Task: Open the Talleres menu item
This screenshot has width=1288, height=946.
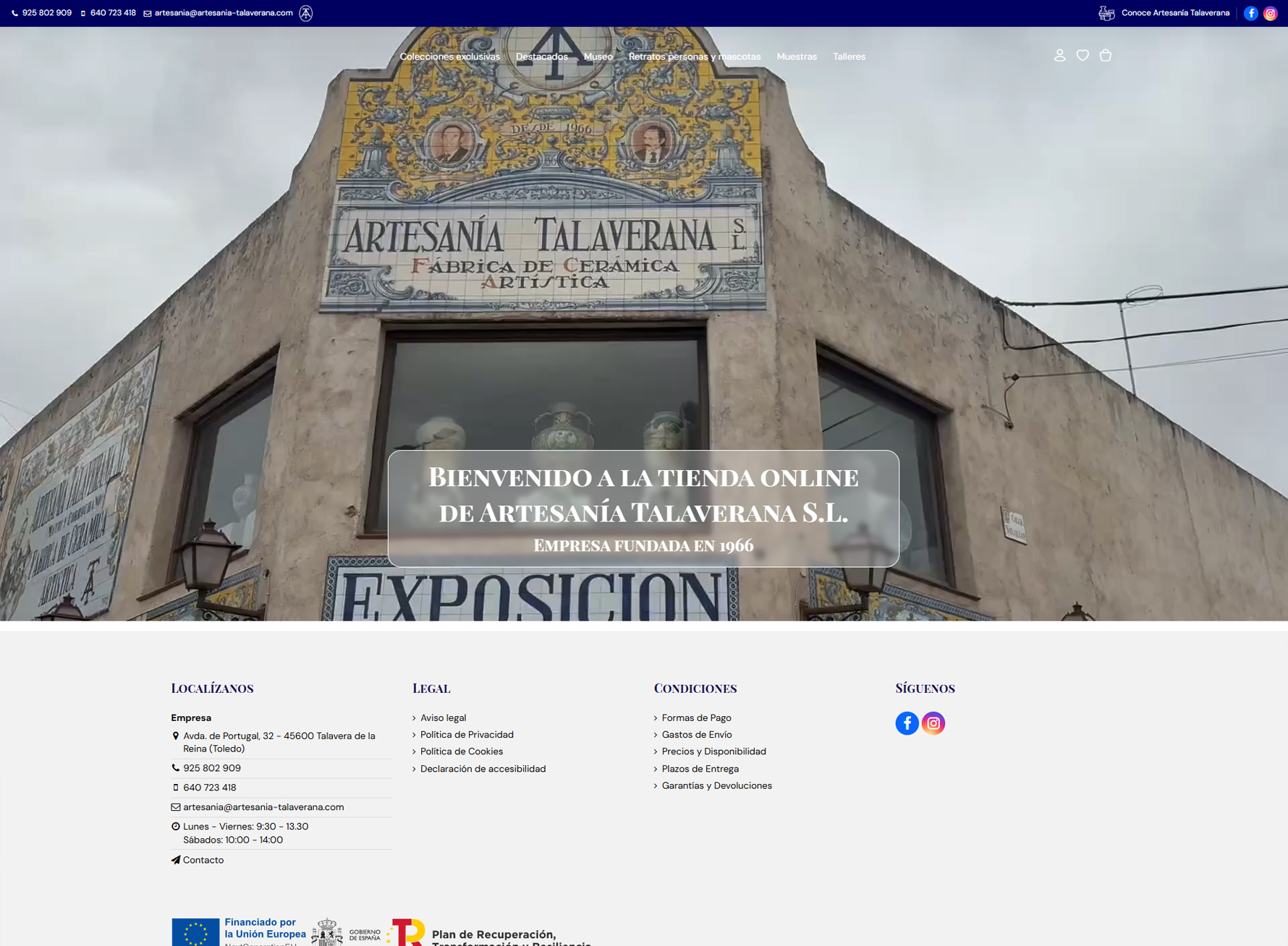Action: coord(849,56)
